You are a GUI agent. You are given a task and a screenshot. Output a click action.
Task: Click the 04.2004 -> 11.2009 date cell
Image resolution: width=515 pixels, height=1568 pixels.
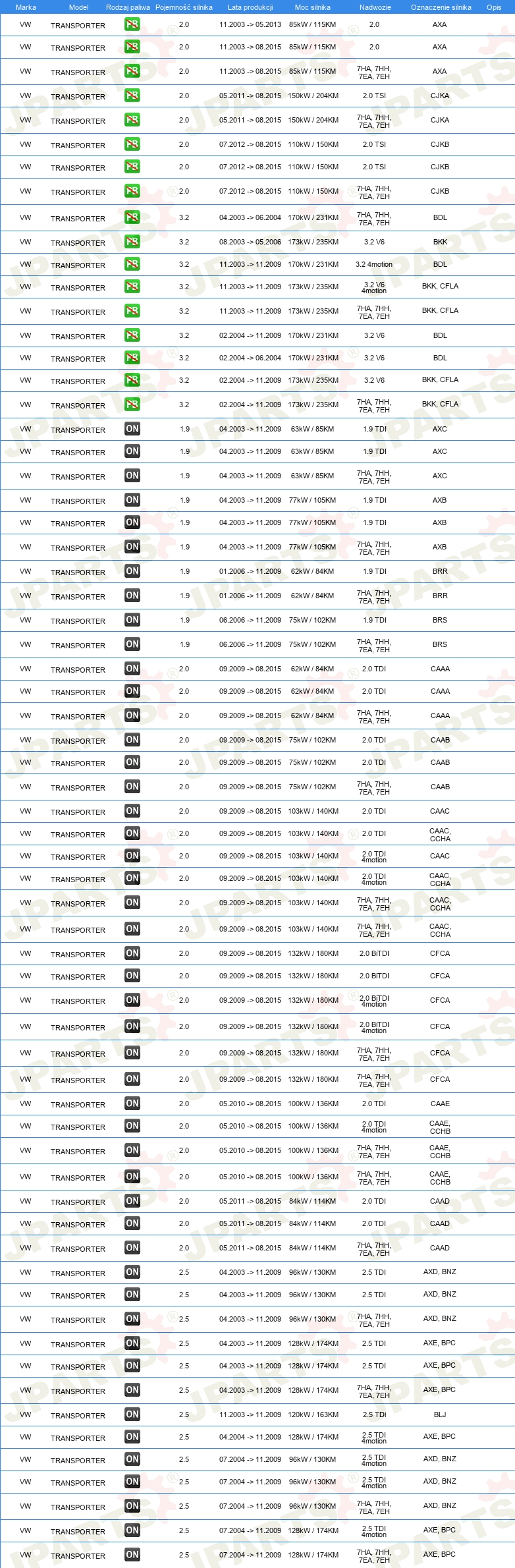point(250,1437)
